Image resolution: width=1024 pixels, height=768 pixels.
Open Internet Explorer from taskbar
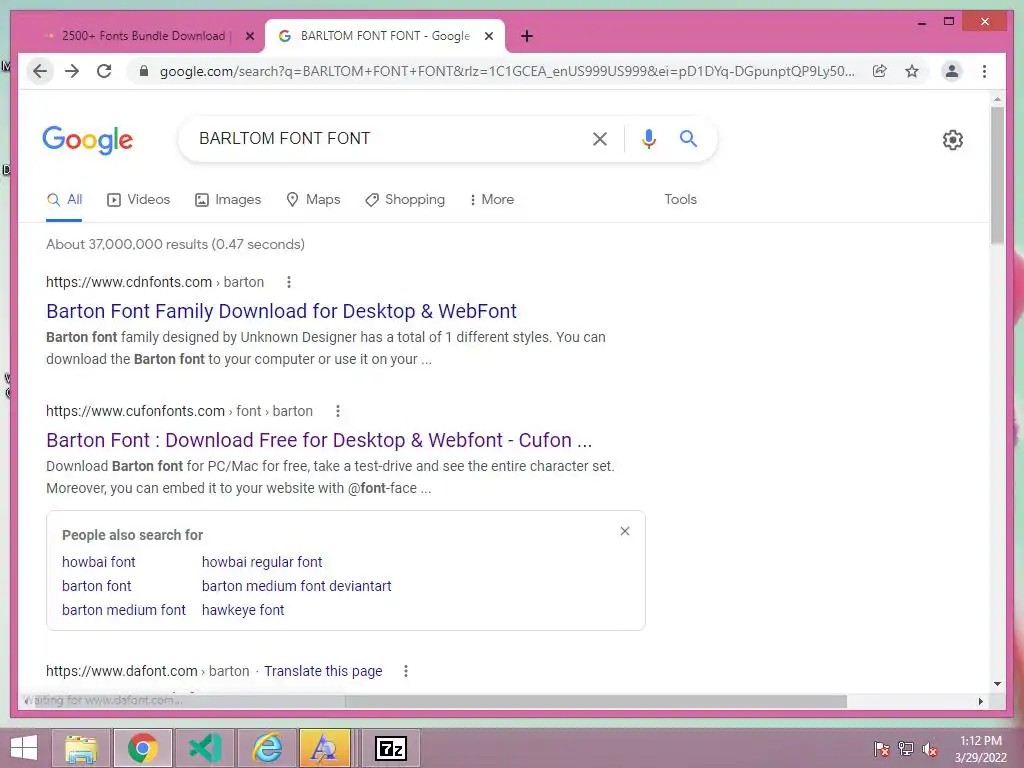pyautogui.click(x=267, y=748)
